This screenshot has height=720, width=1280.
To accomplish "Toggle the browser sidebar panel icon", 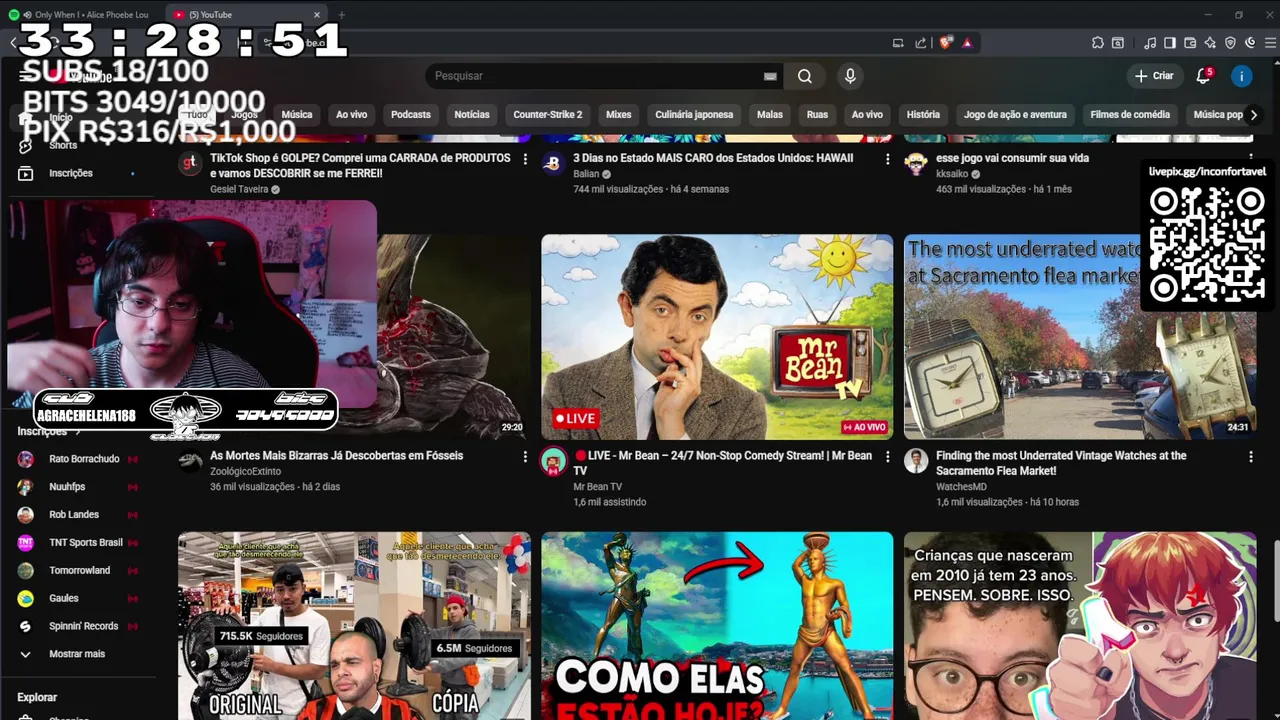I will click(x=1170, y=43).
